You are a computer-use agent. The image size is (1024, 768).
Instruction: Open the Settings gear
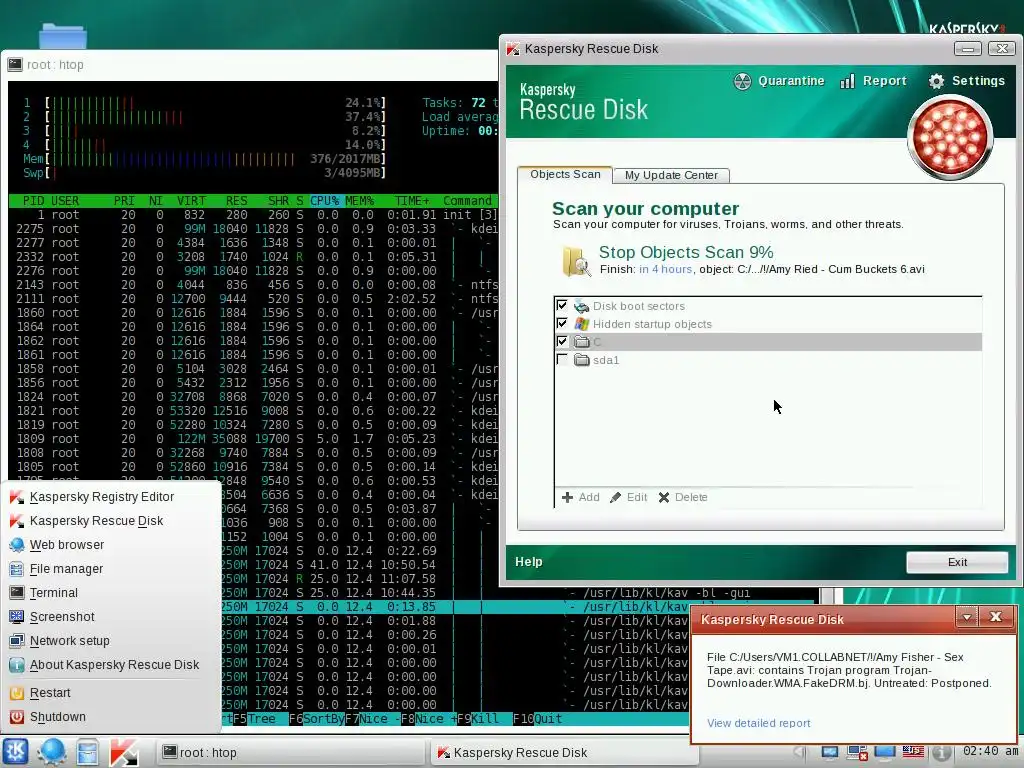pyautogui.click(x=967, y=81)
